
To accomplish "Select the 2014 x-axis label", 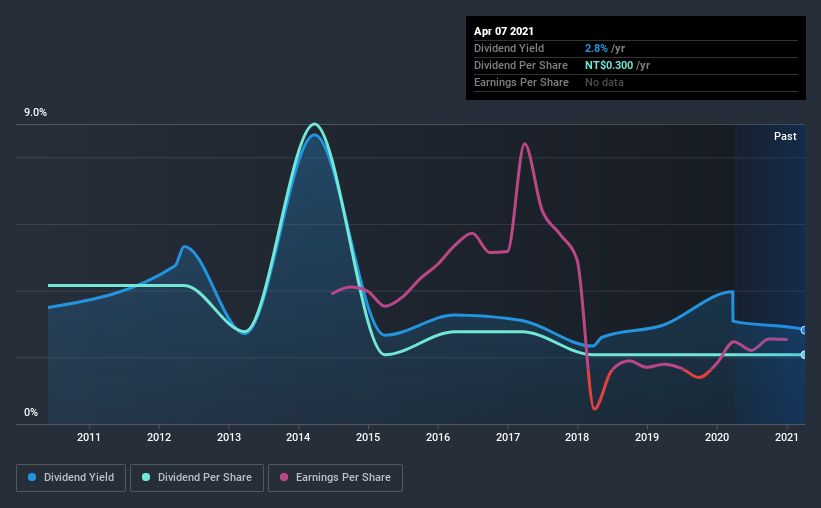I will point(298,437).
